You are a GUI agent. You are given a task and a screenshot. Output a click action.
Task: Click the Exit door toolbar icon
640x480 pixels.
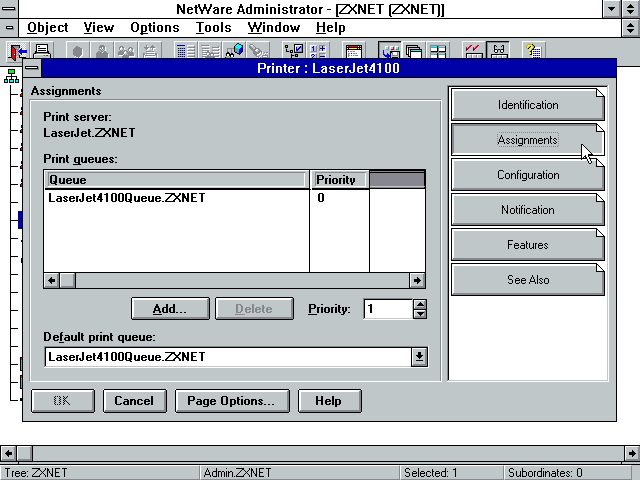coord(18,51)
